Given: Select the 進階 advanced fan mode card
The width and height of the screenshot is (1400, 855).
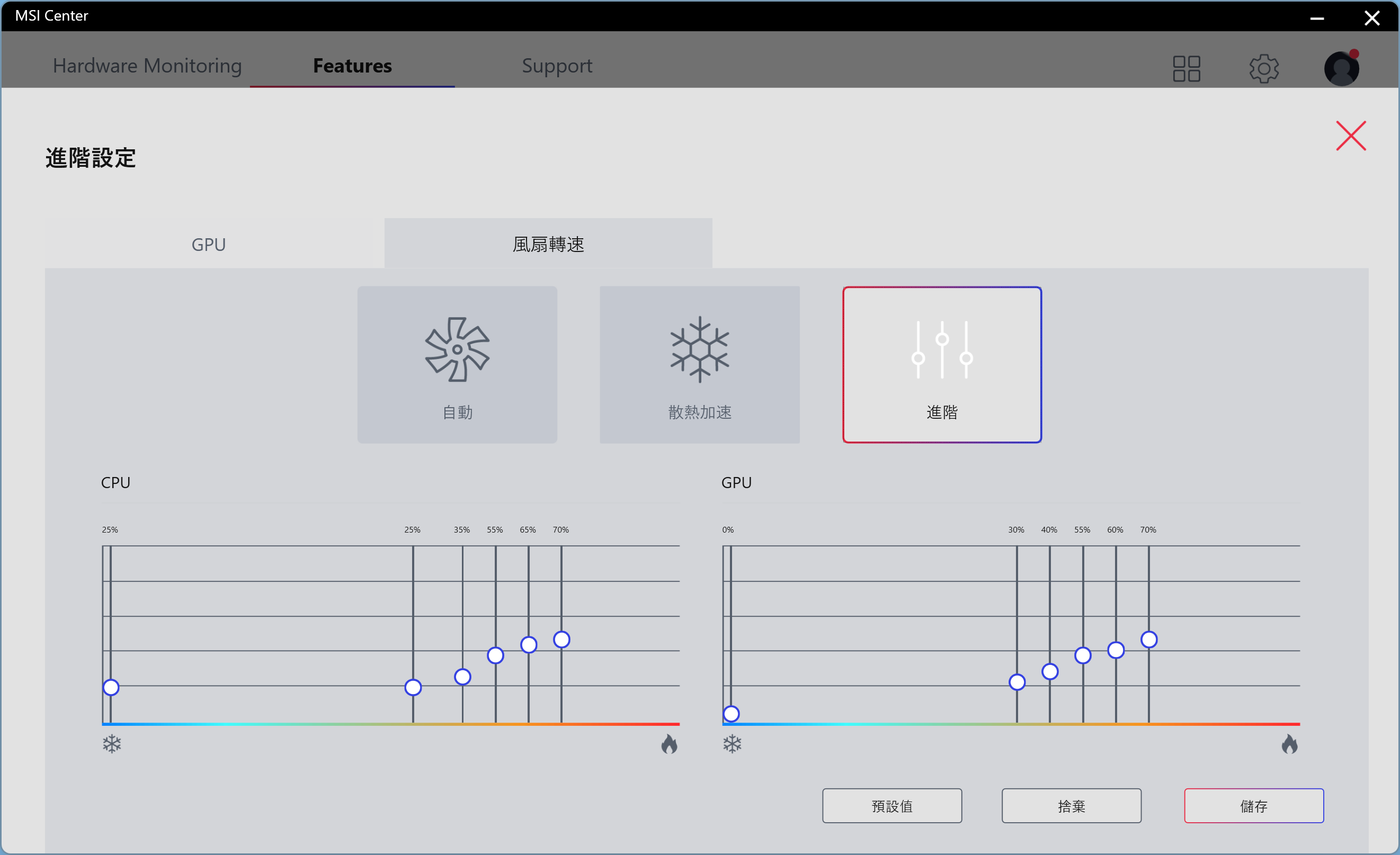Looking at the screenshot, I should pos(941,364).
